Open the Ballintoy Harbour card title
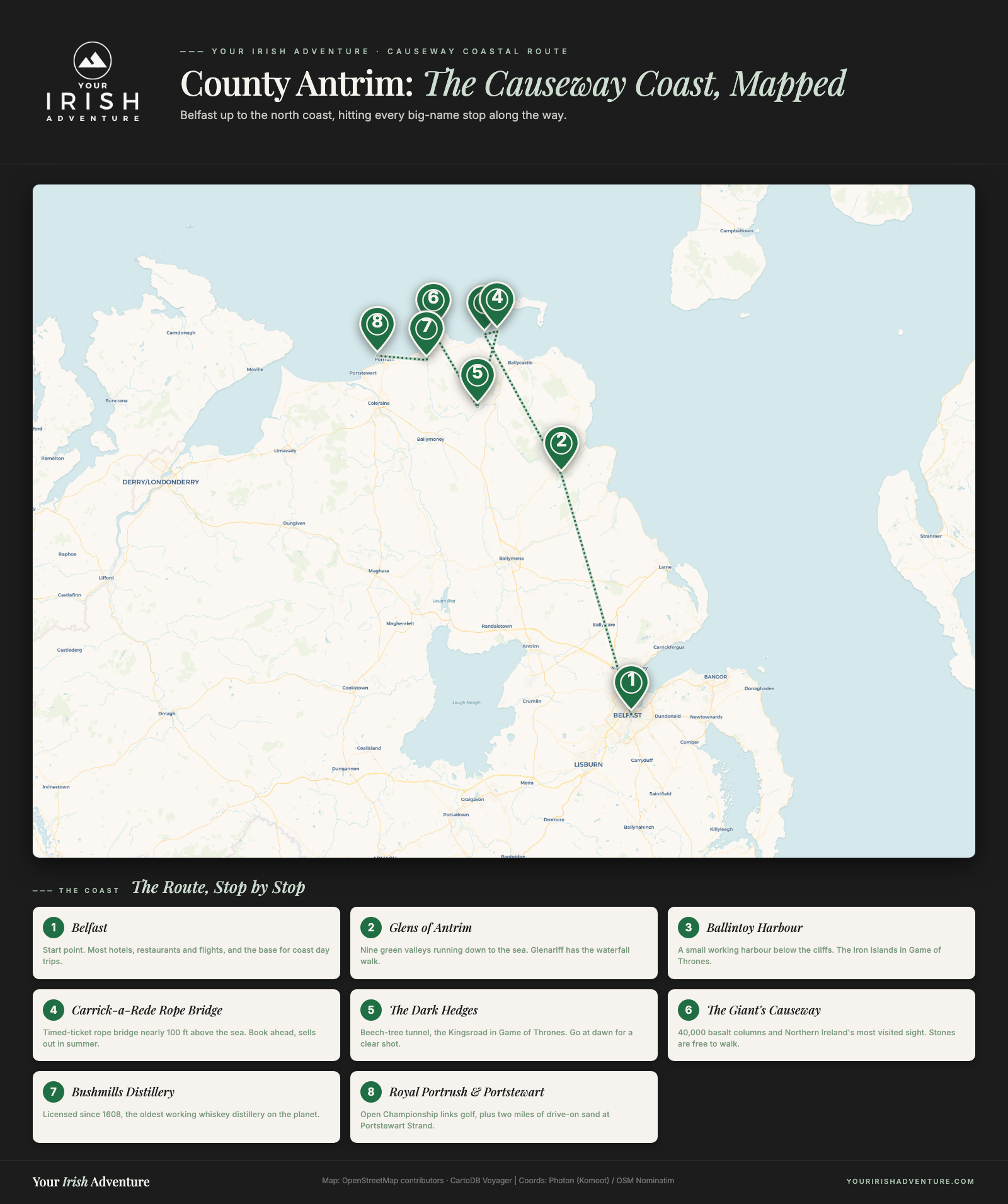This screenshot has width=1008, height=1204. tap(755, 928)
